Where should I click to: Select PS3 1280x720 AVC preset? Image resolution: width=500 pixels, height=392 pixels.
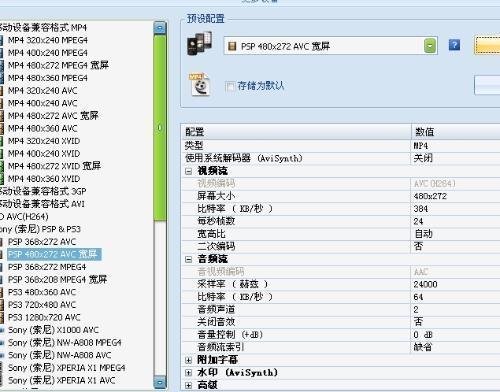click(x=44, y=318)
